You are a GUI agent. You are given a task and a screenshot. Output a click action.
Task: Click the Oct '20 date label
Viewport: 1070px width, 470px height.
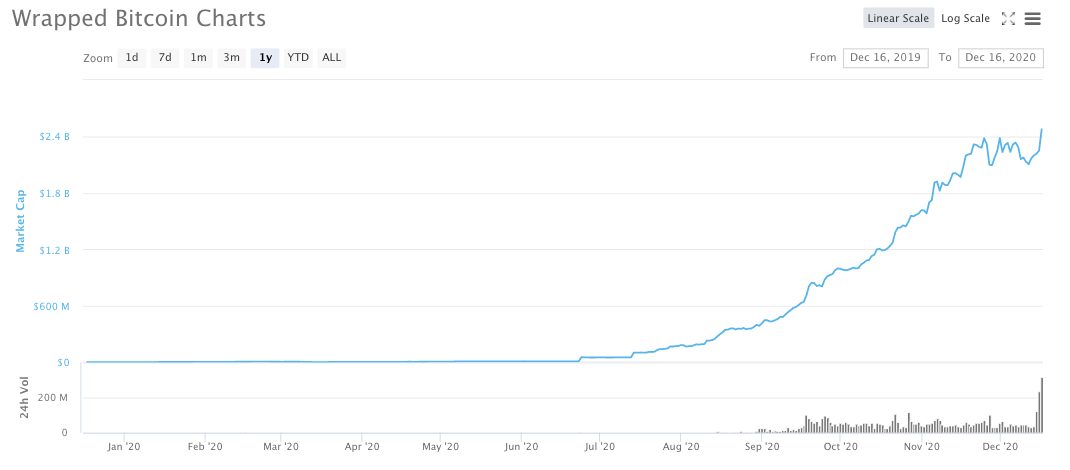841,447
